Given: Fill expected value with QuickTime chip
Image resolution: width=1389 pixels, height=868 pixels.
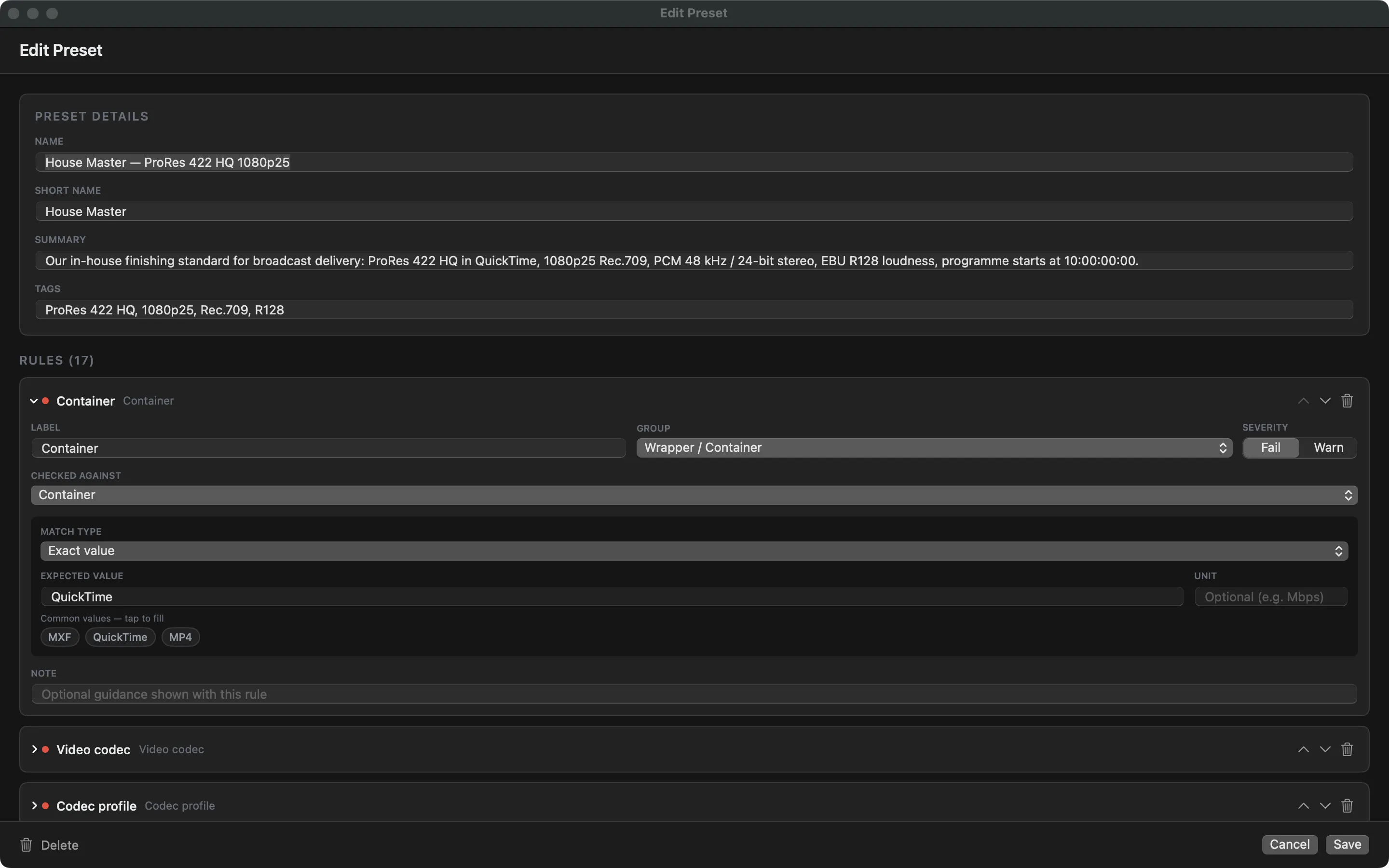Looking at the screenshot, I should click(120, 637).
